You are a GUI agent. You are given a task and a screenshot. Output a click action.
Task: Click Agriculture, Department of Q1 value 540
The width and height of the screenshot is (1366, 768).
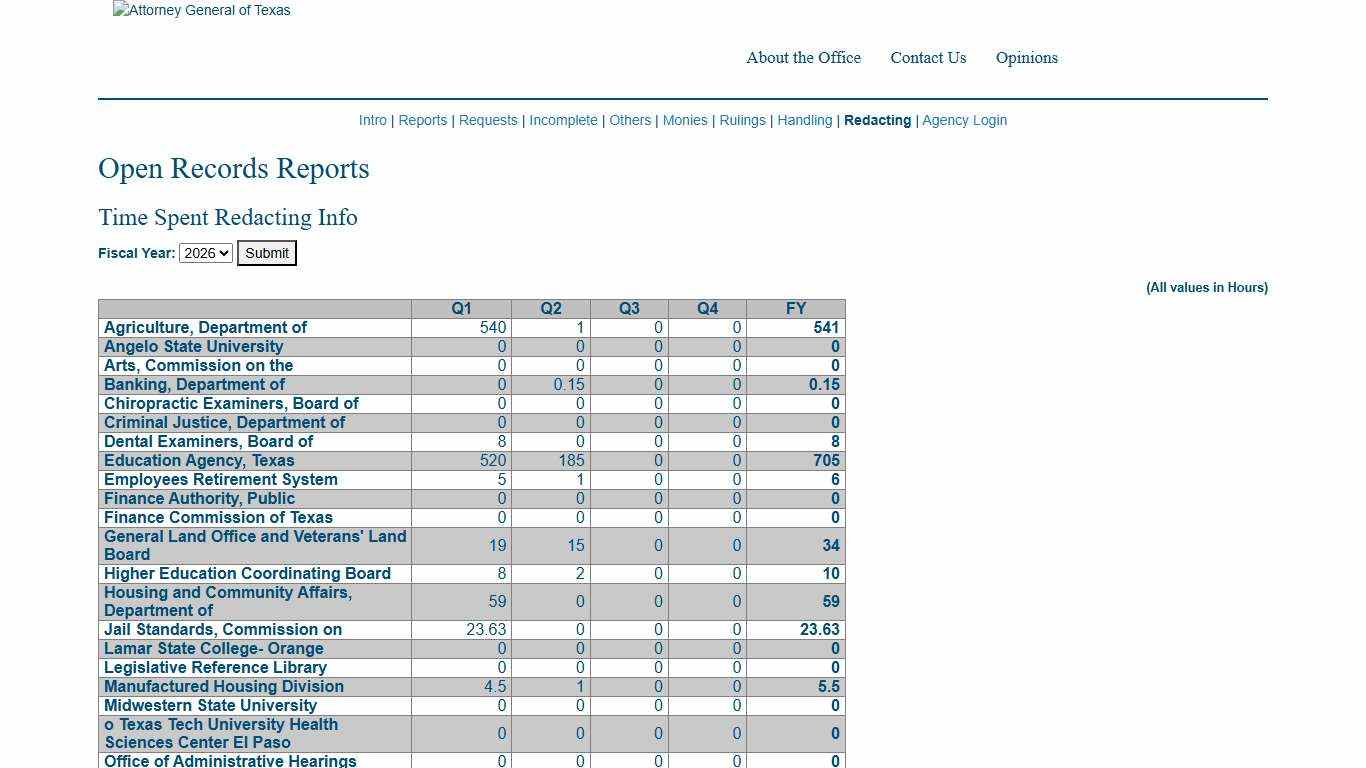(493, 328)
